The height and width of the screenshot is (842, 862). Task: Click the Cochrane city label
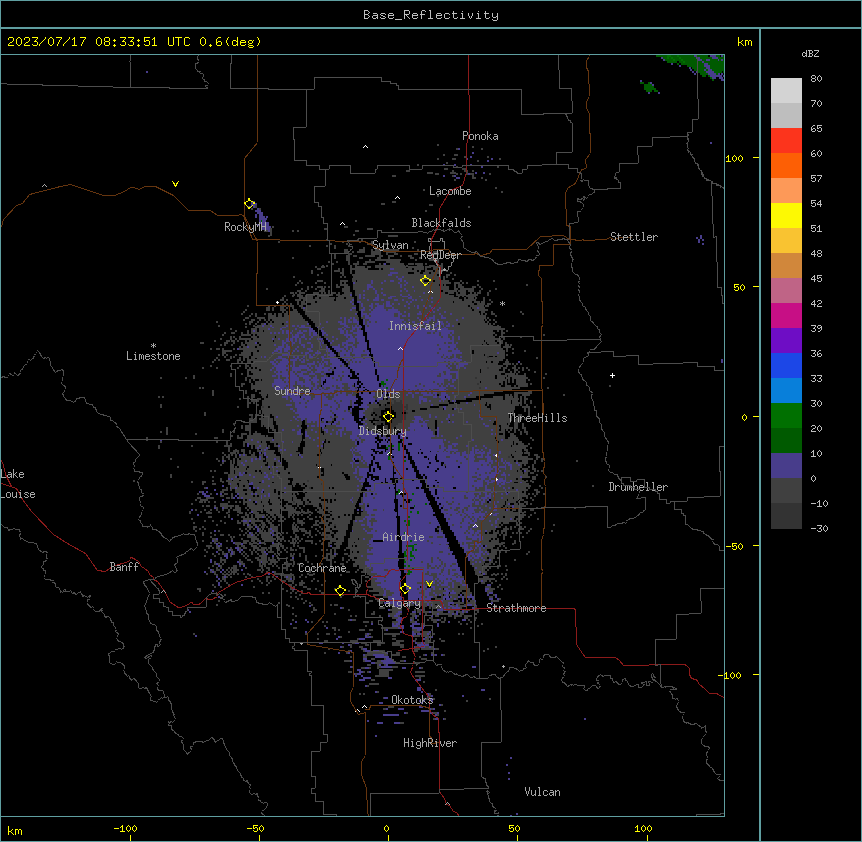point(322,568)
